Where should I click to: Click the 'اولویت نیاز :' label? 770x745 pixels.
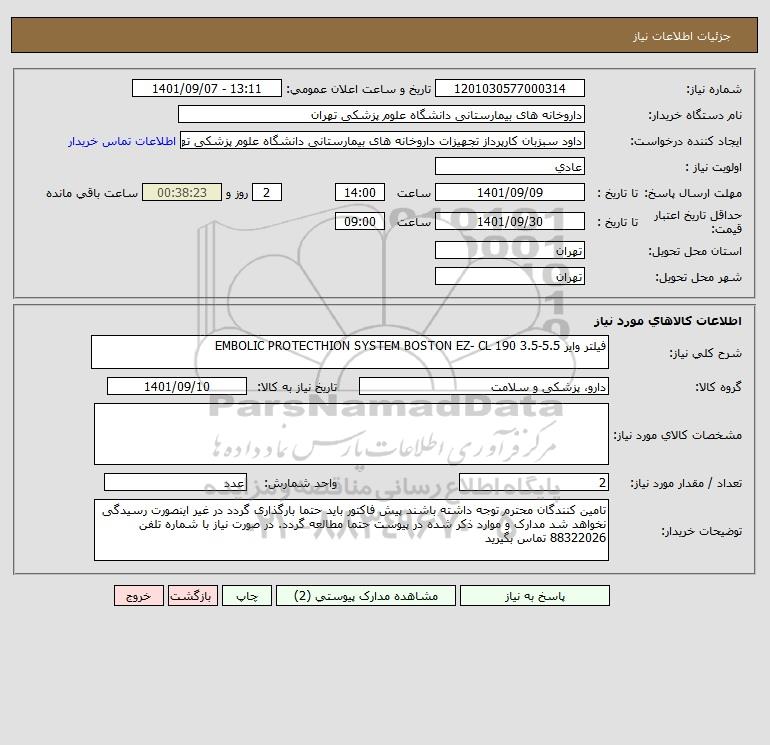713,167
